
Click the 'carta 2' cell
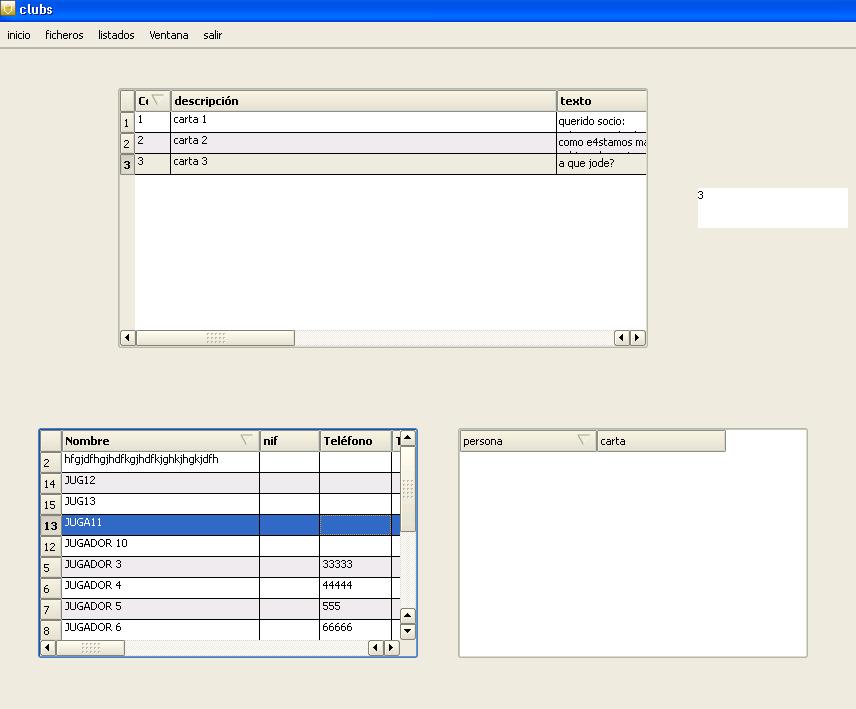[363, 143]
